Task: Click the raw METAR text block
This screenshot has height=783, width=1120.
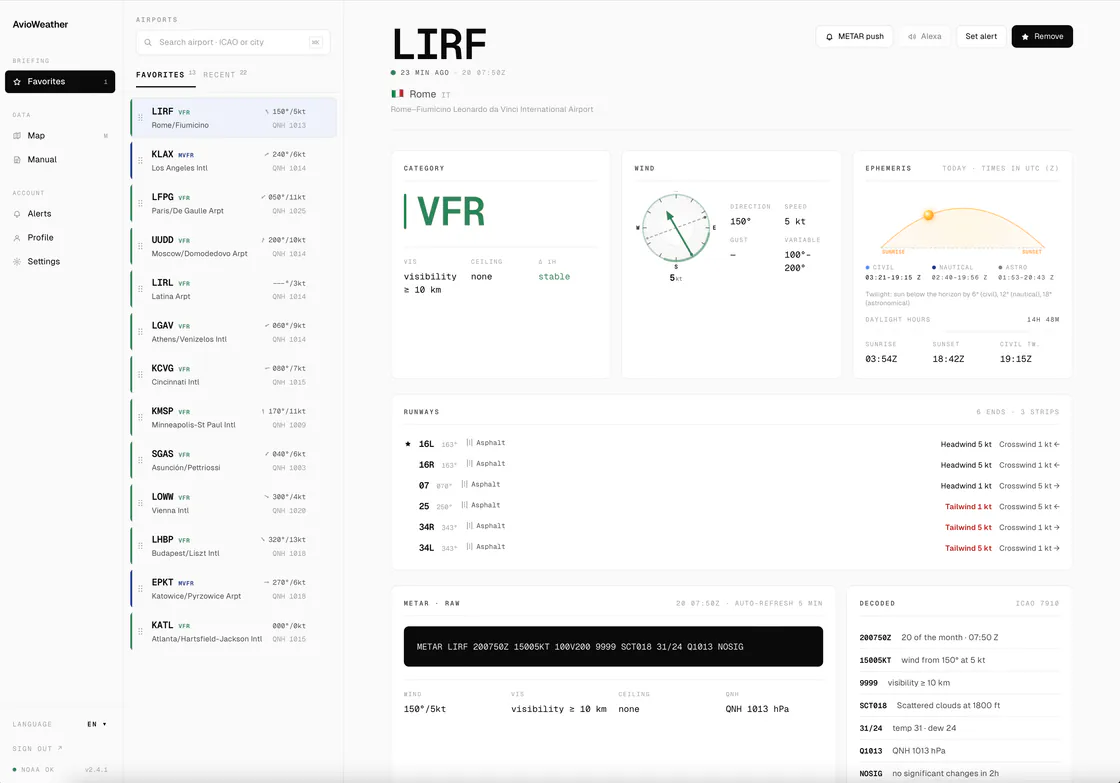Action: (x=613, y=647)
